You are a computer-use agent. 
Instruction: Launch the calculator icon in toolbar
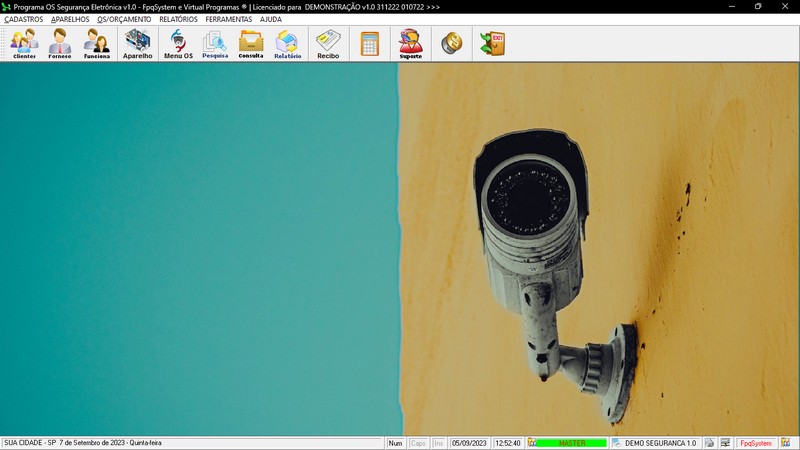point(370,44)
